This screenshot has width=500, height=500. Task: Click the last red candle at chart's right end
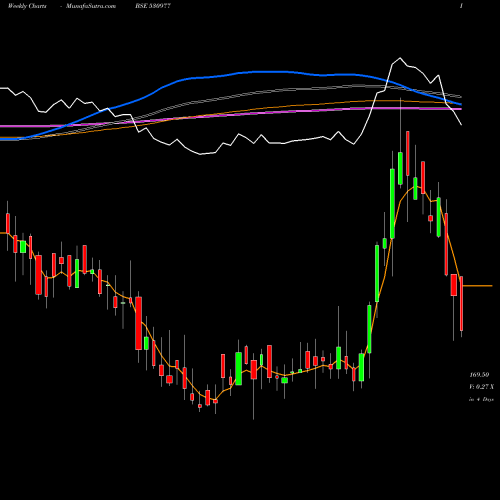(x=461, y=303)
